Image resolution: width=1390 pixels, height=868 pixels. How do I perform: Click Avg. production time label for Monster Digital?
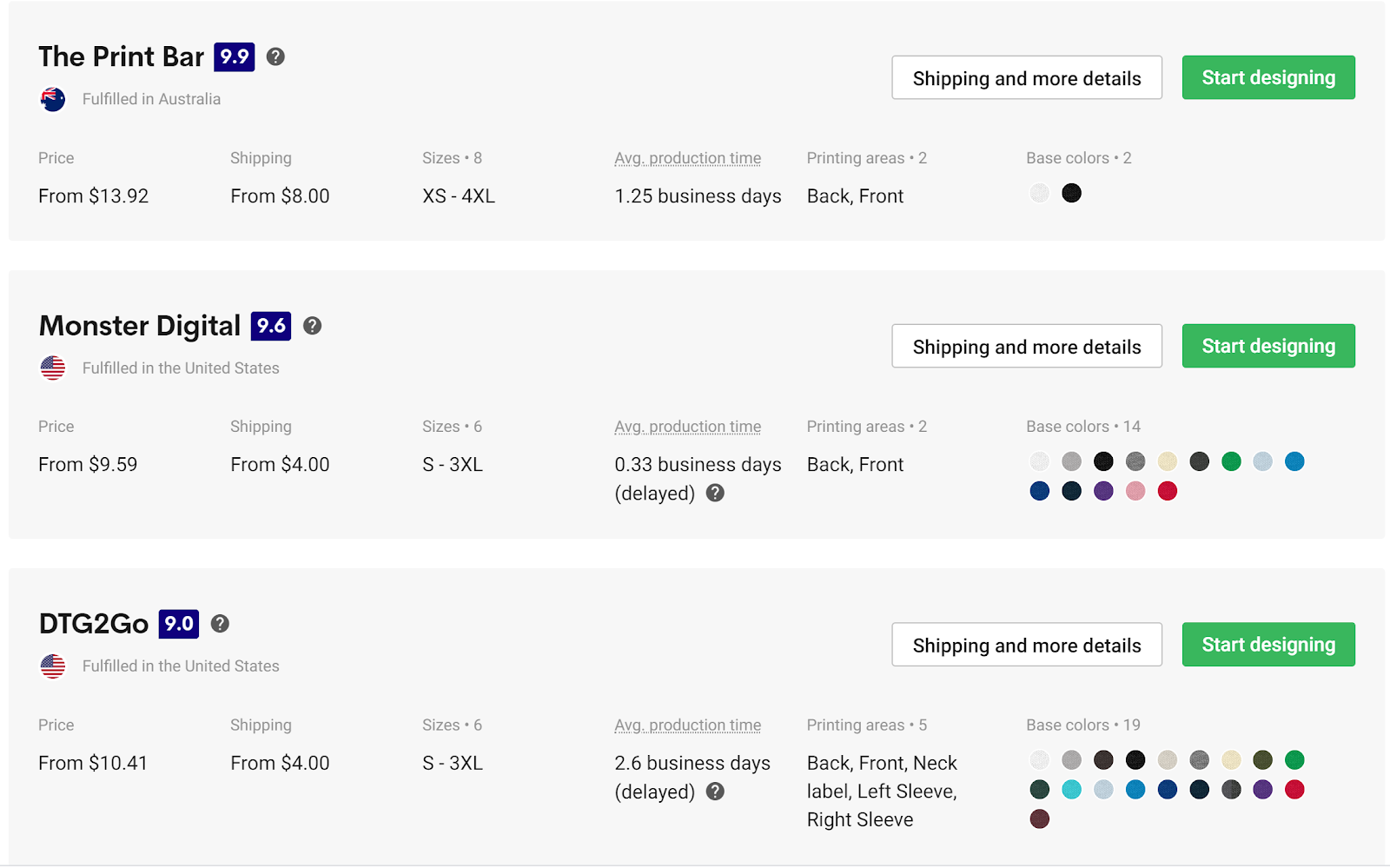coord(688,427)
